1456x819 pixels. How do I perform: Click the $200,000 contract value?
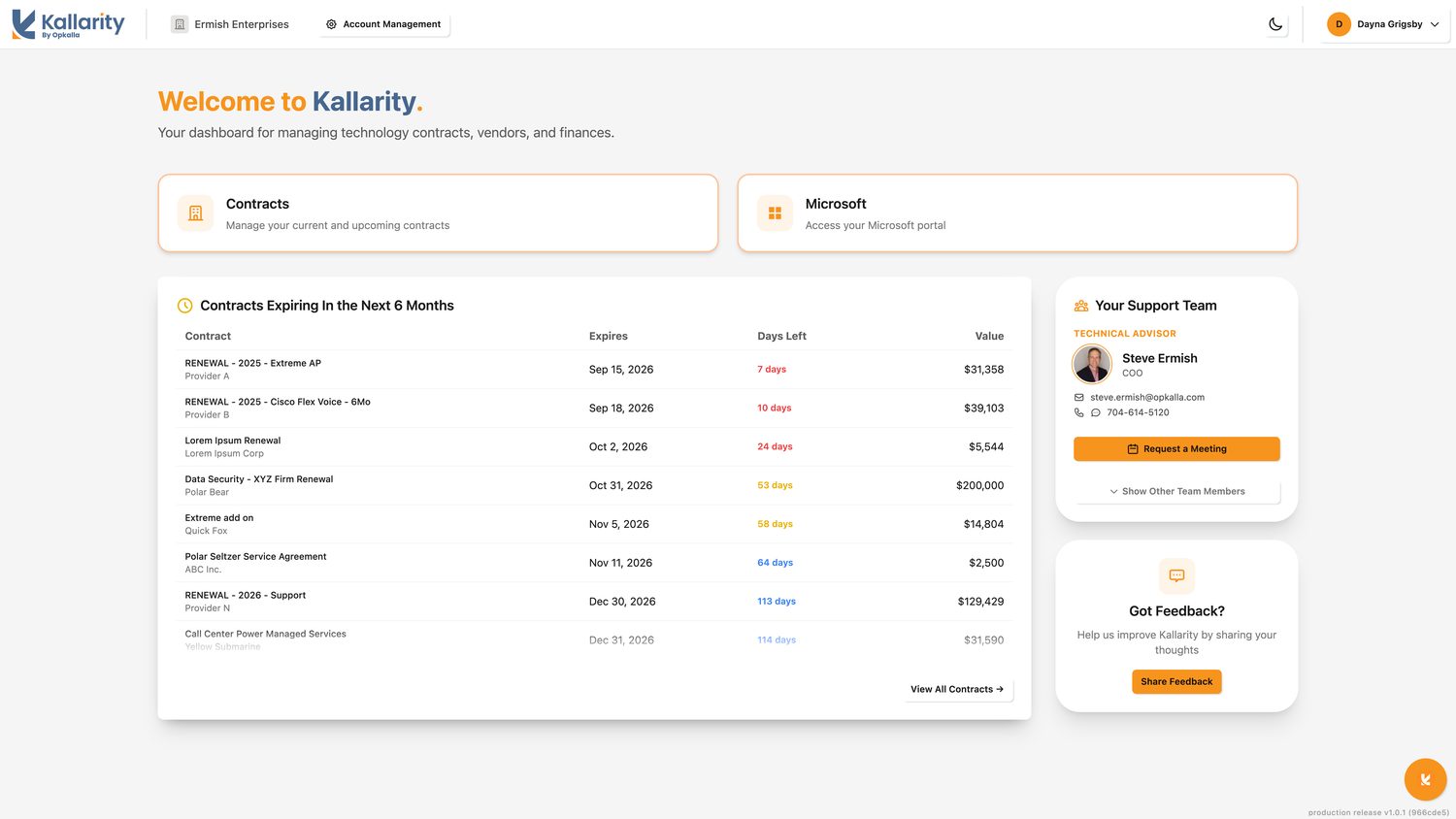pyautogui.click(x=979, y=485)
